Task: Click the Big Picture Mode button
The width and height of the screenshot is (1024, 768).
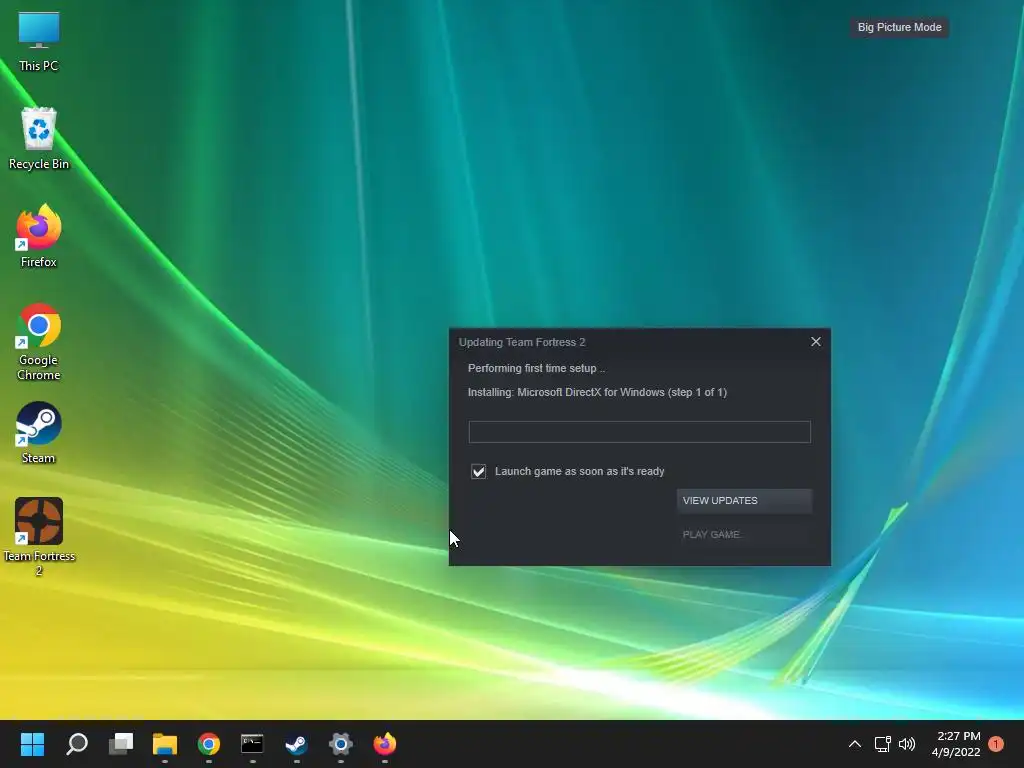Action: pos(899,27)
